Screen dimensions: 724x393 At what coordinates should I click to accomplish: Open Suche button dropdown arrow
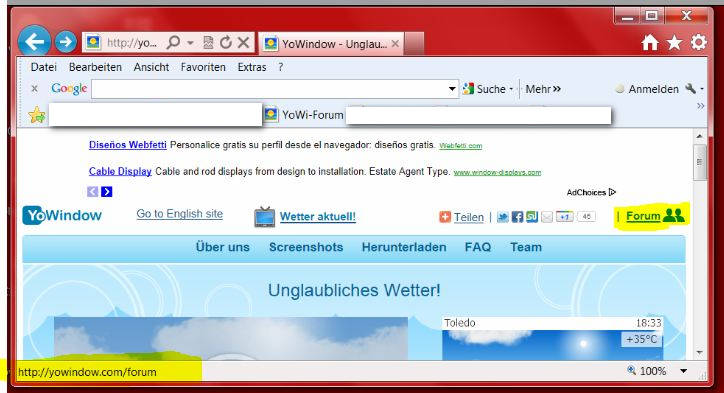click(x=511, y=89)
